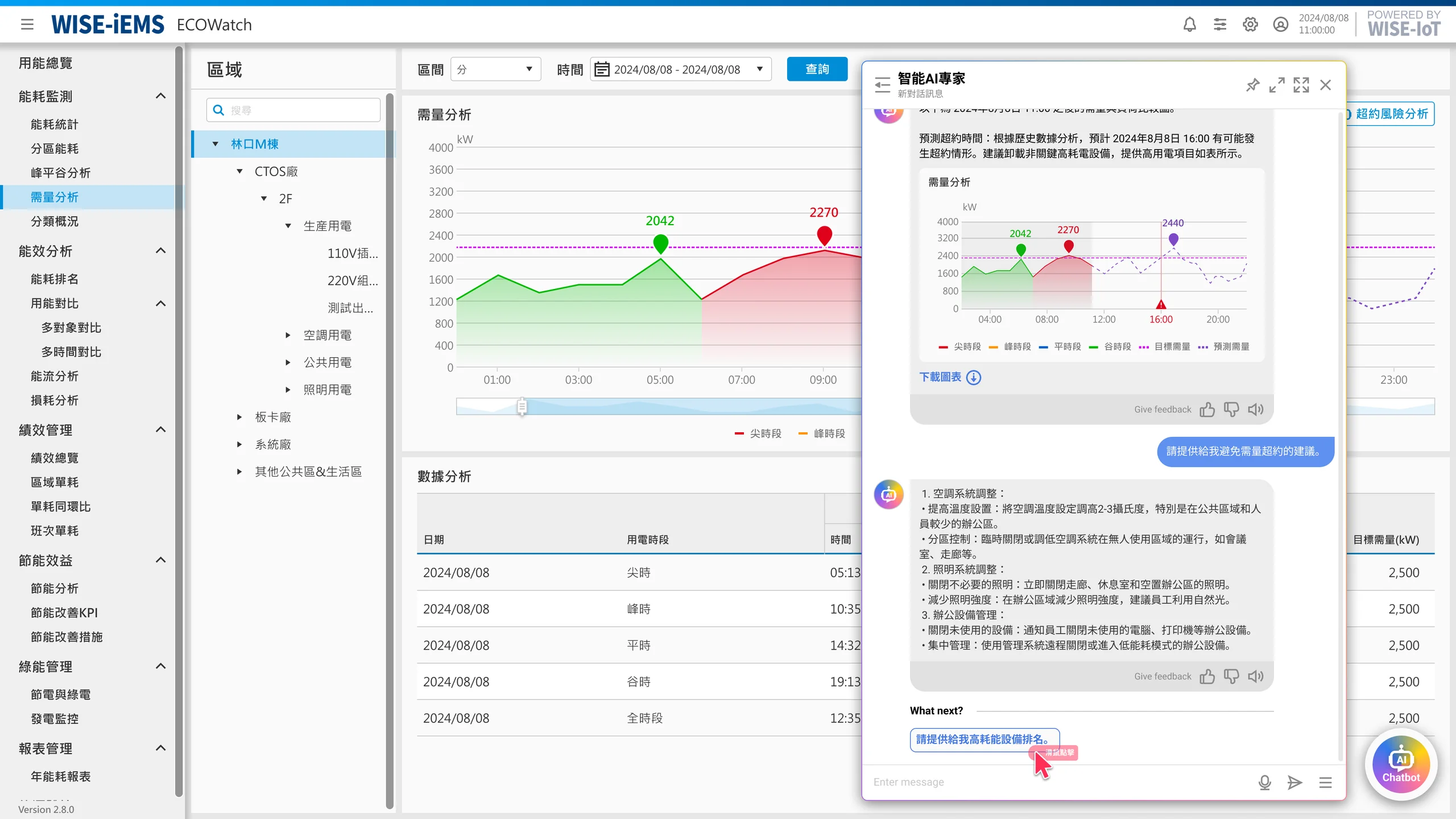Open the hamburger navigation menu
The height and width of the screenshot is (819, 1456).
pyautogui.click(x=27, y=24)
